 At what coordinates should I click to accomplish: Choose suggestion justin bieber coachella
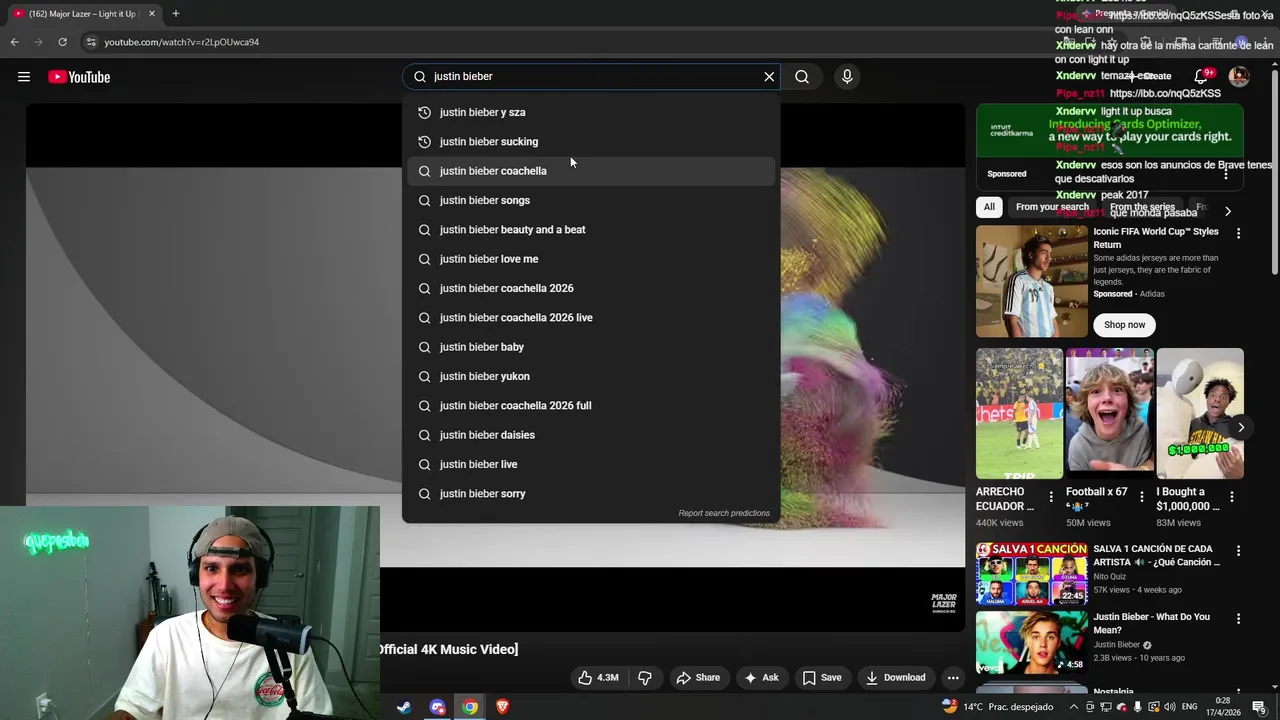coord(591,171)
